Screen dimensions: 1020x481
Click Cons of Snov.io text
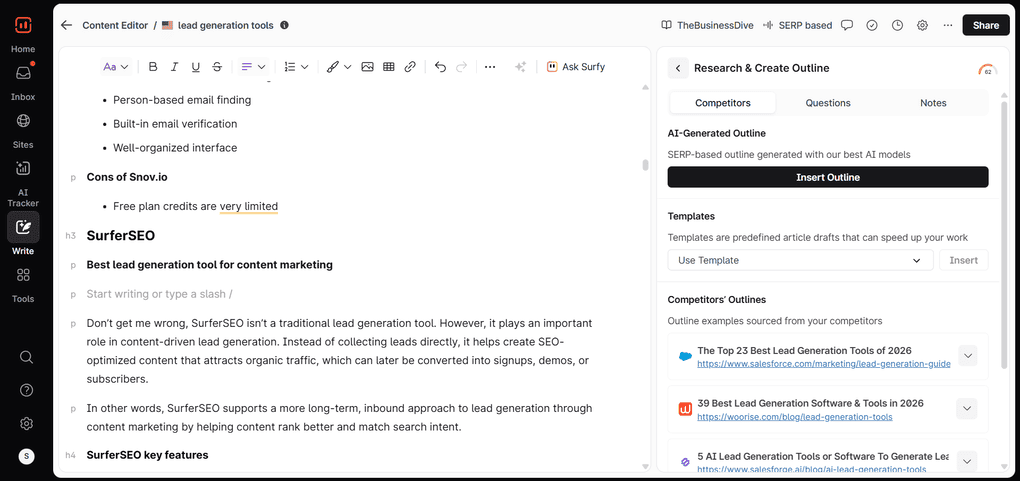coord(127,177)
